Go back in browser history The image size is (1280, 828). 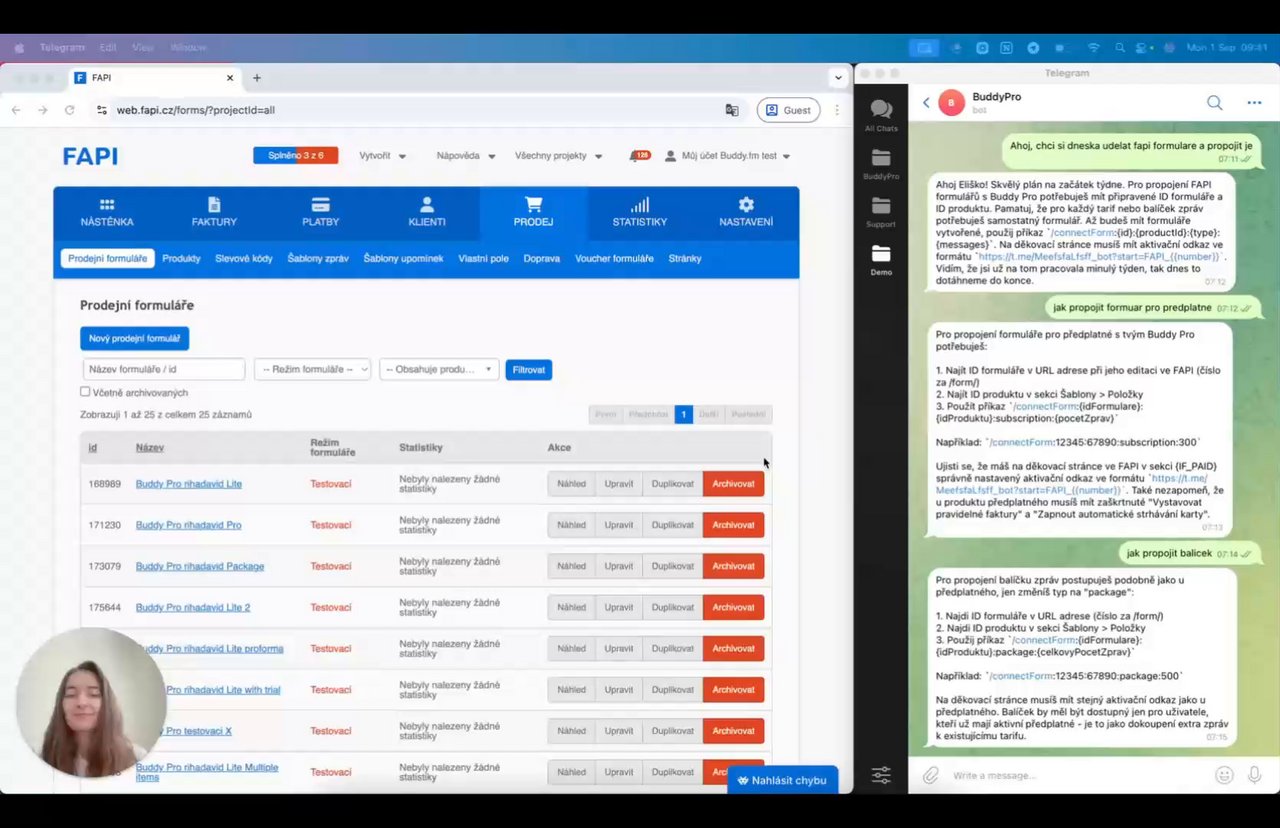point(16,110)
